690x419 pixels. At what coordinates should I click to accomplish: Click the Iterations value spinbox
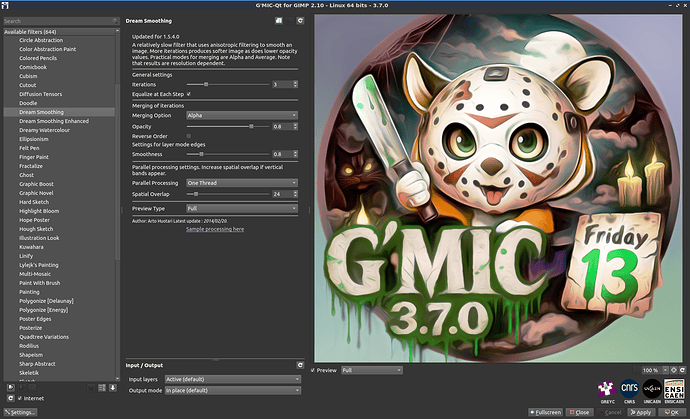pos(285,84)
